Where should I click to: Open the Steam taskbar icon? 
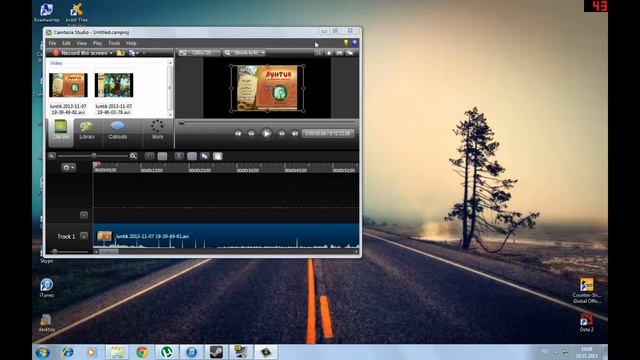(x=216, y=352)
